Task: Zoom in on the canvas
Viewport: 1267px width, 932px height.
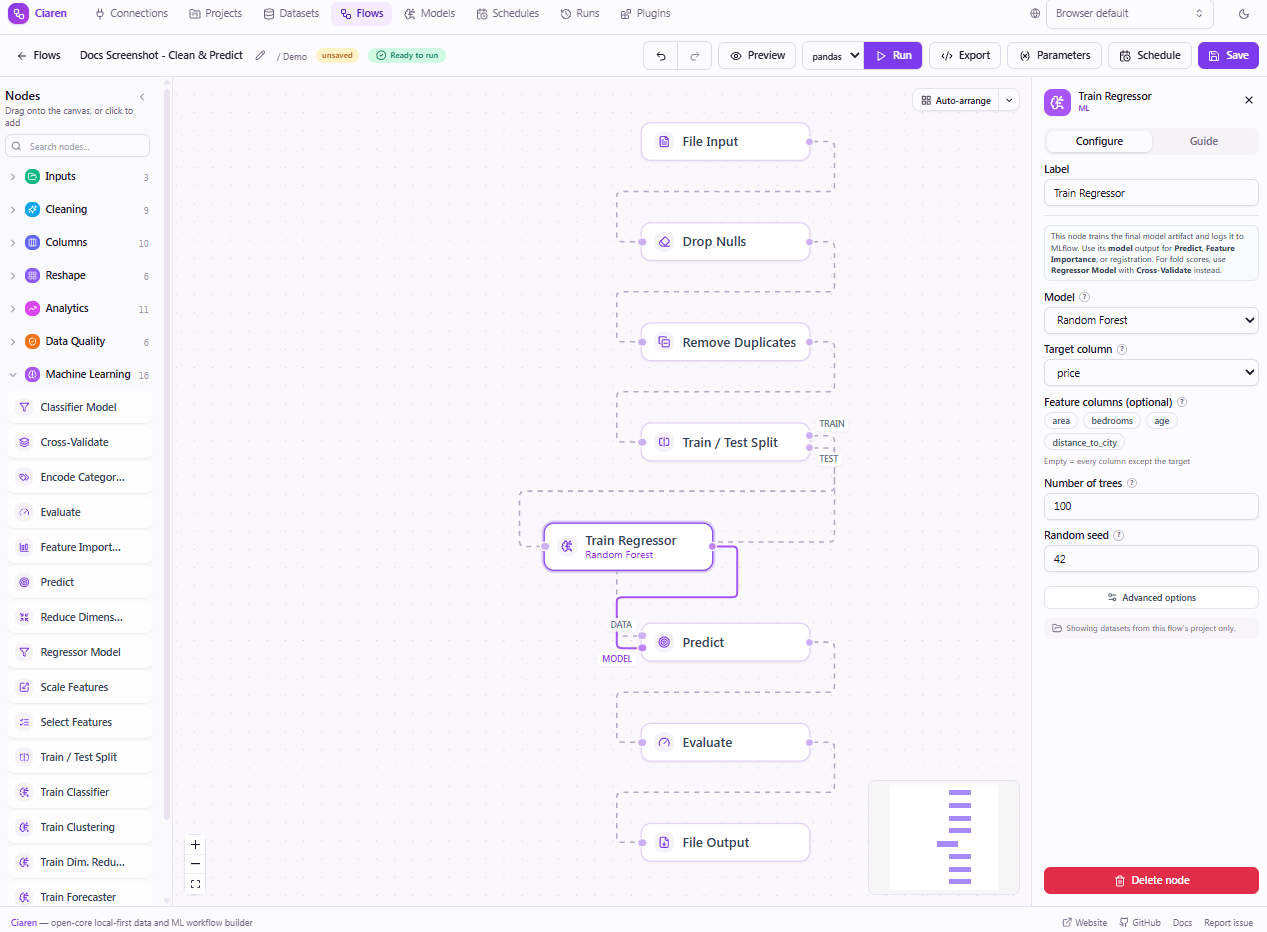Action: [195, 844]
